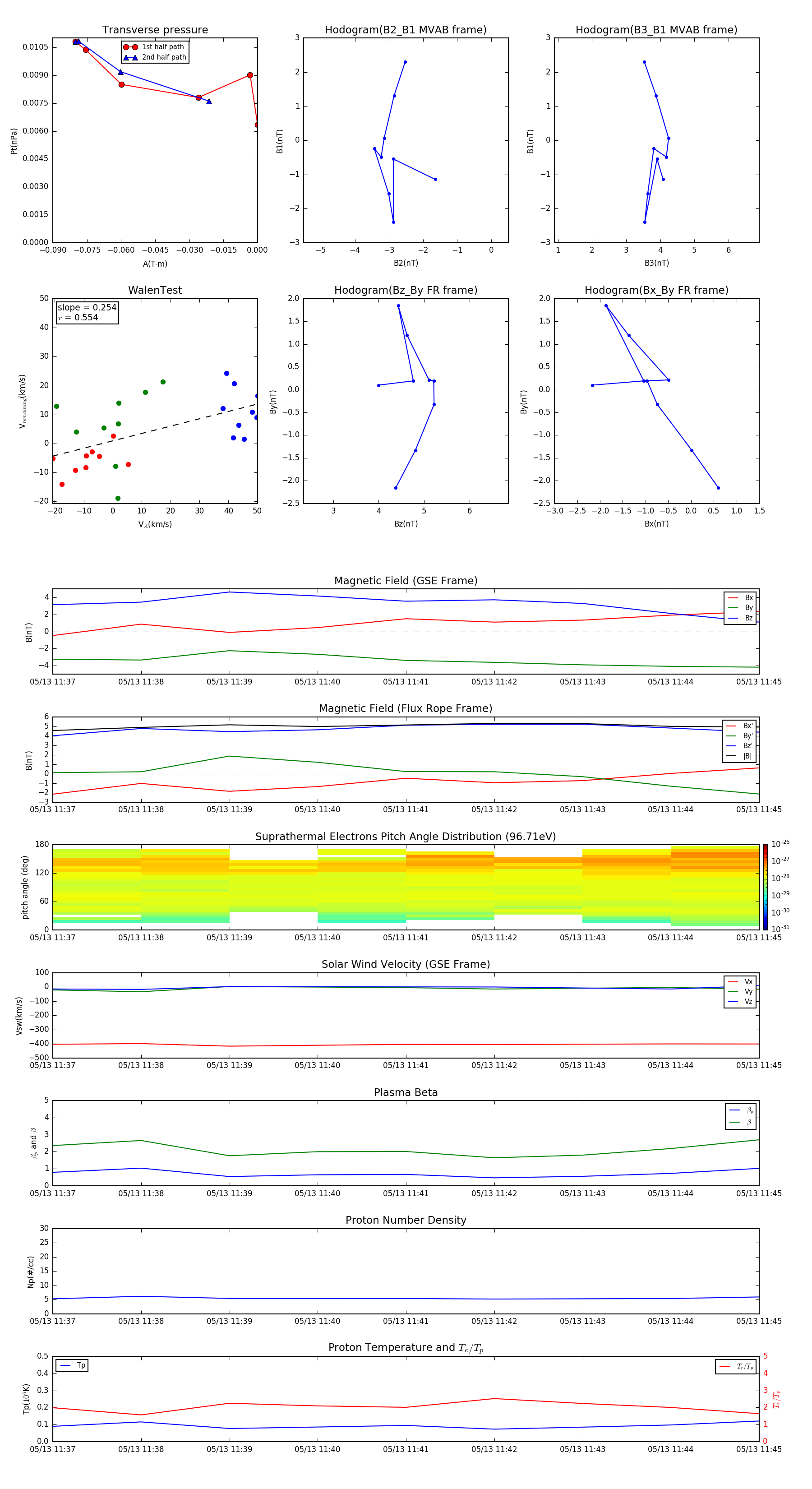
Task: Click the 'Bz(nT)' x-axis label
Action: click(x=406, y=524)
